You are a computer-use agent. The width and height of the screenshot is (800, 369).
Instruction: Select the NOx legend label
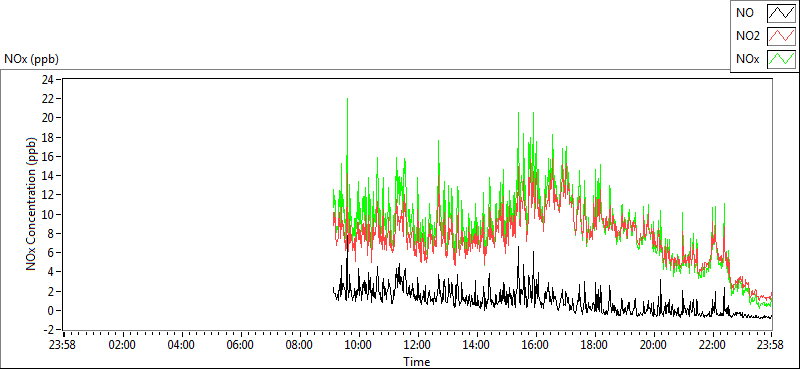[747, 59]
